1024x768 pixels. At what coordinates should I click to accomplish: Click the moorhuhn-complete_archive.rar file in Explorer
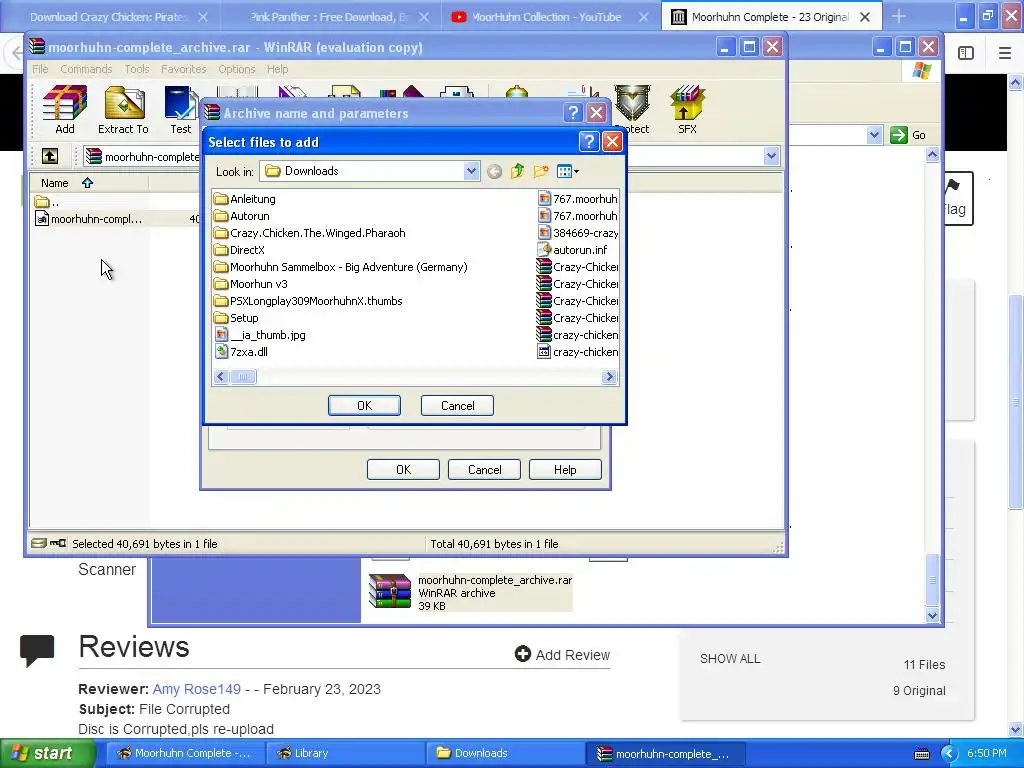470,592
